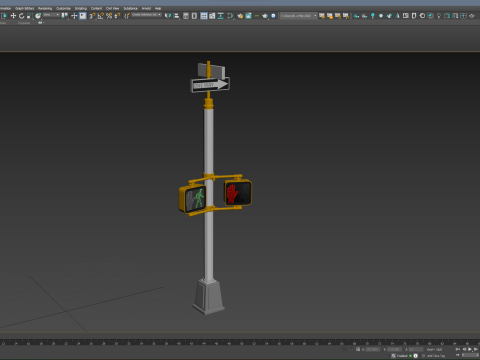Viewport: 480px width, 360px height.
Task: Toggle Scene Explorer
Action: tap(186, 16)
